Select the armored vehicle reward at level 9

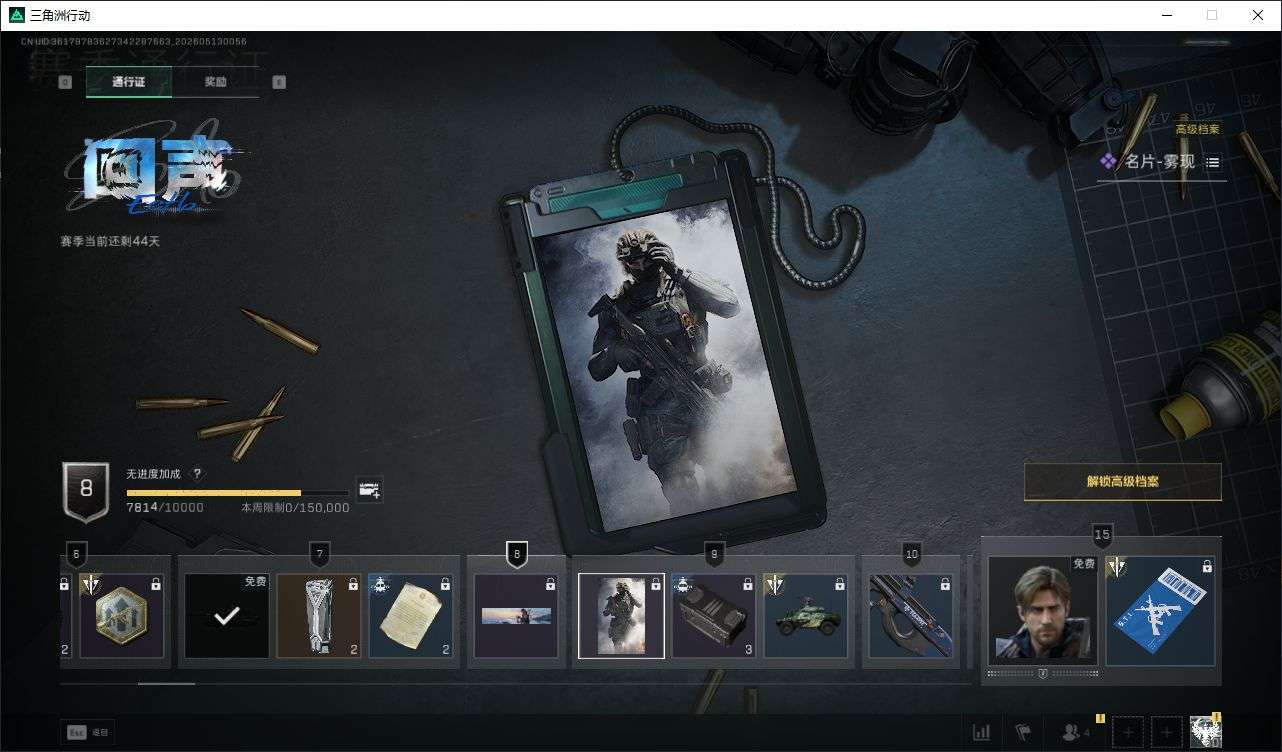[806, 615]
